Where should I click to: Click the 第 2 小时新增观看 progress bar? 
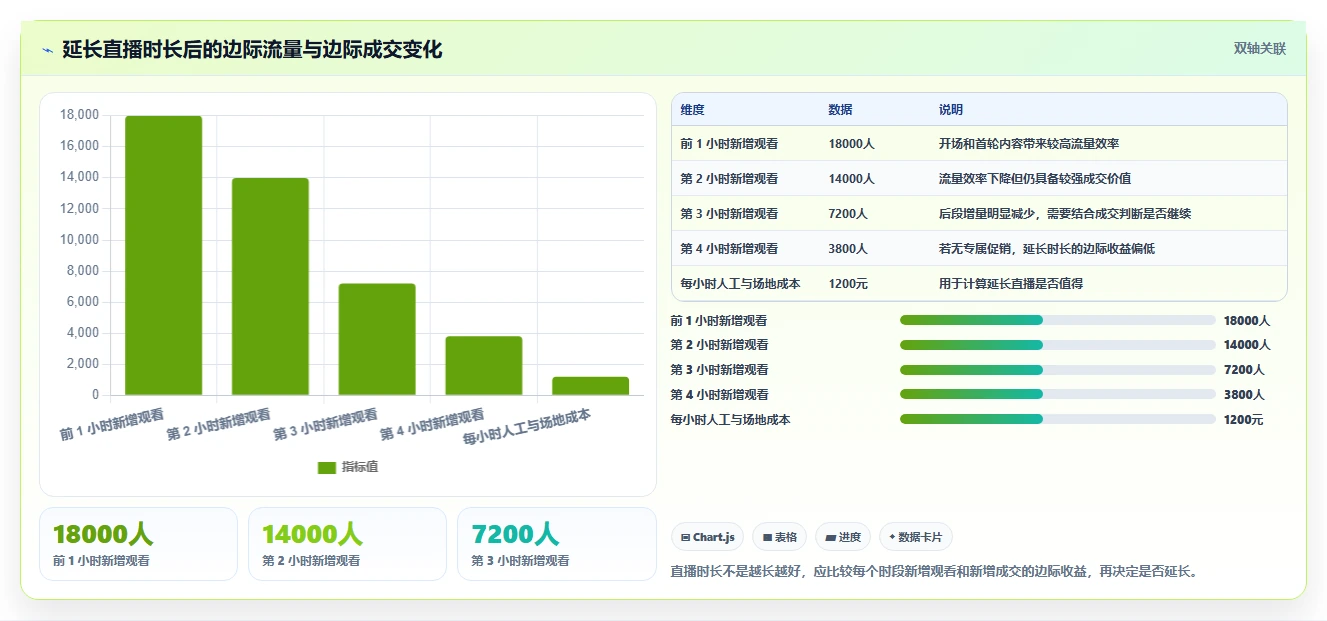pos(1058,345)
